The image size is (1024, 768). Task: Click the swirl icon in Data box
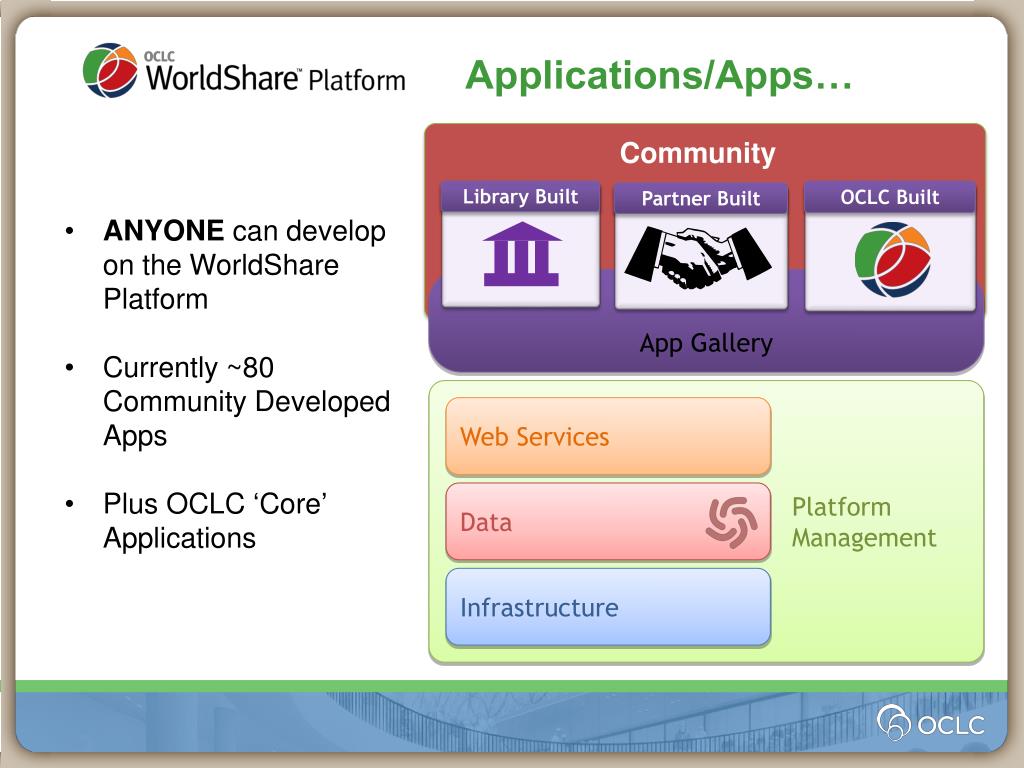732,522
